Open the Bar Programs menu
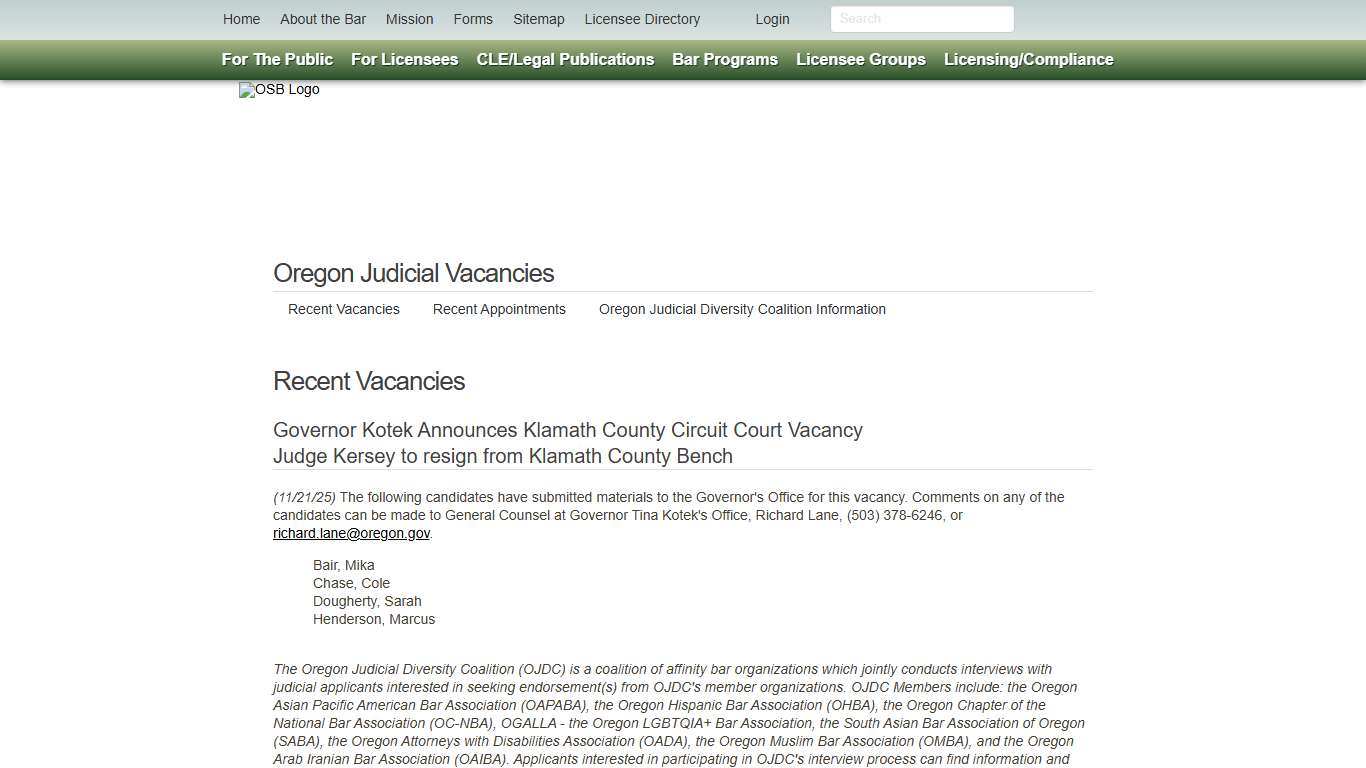This screenshot has height=768, width=1366. click(x=724, y=59)
